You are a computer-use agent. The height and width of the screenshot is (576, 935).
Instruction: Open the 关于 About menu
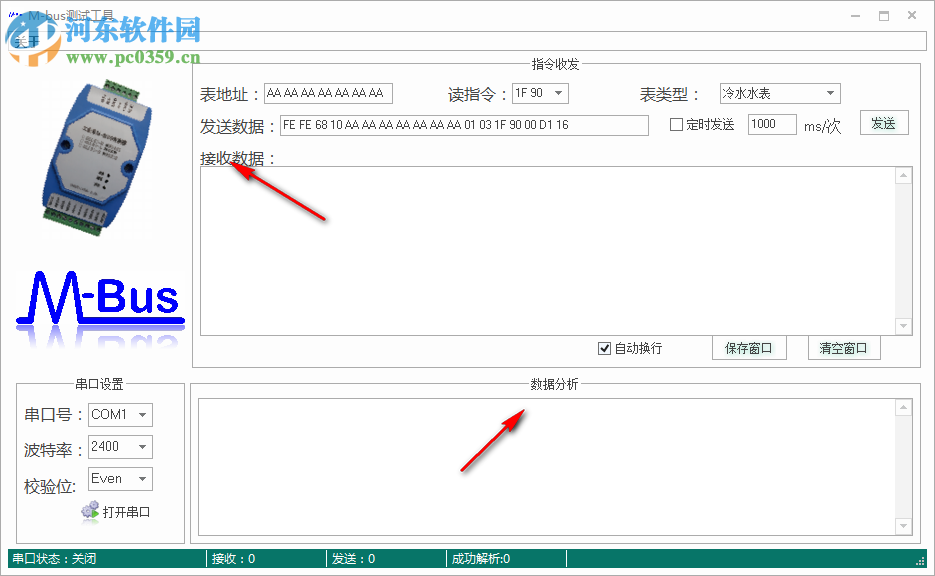[25, 40]
